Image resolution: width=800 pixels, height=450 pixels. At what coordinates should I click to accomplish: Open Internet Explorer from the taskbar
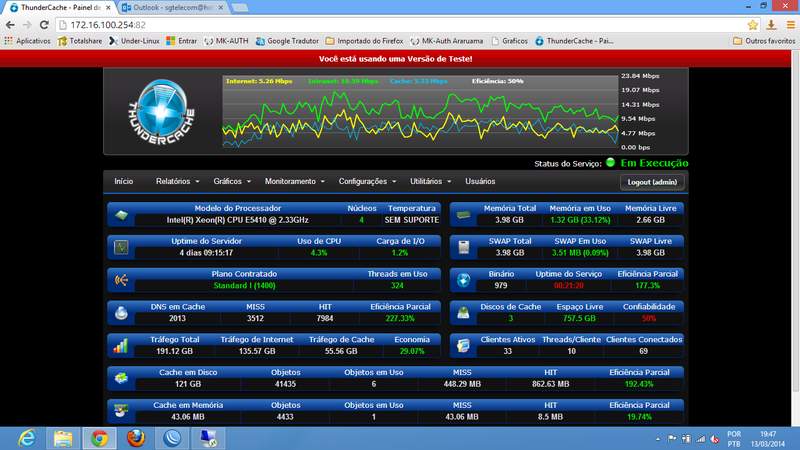27,438
